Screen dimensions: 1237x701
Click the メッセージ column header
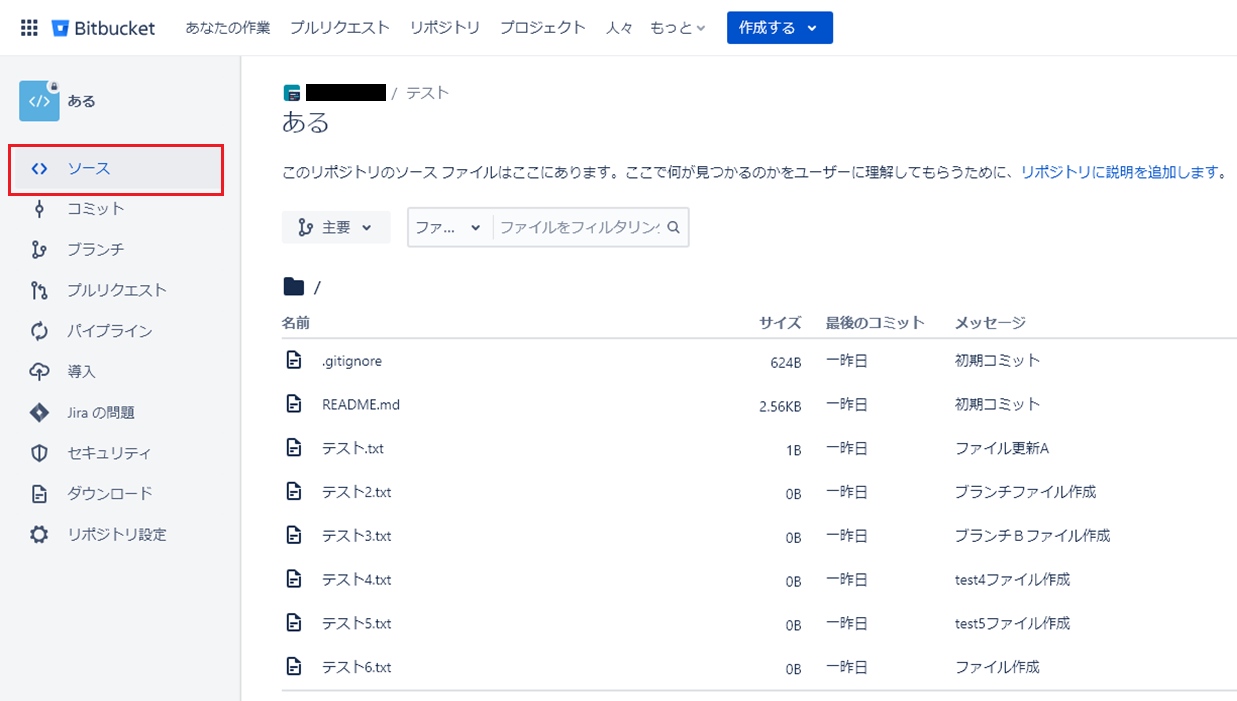[991, 322]
